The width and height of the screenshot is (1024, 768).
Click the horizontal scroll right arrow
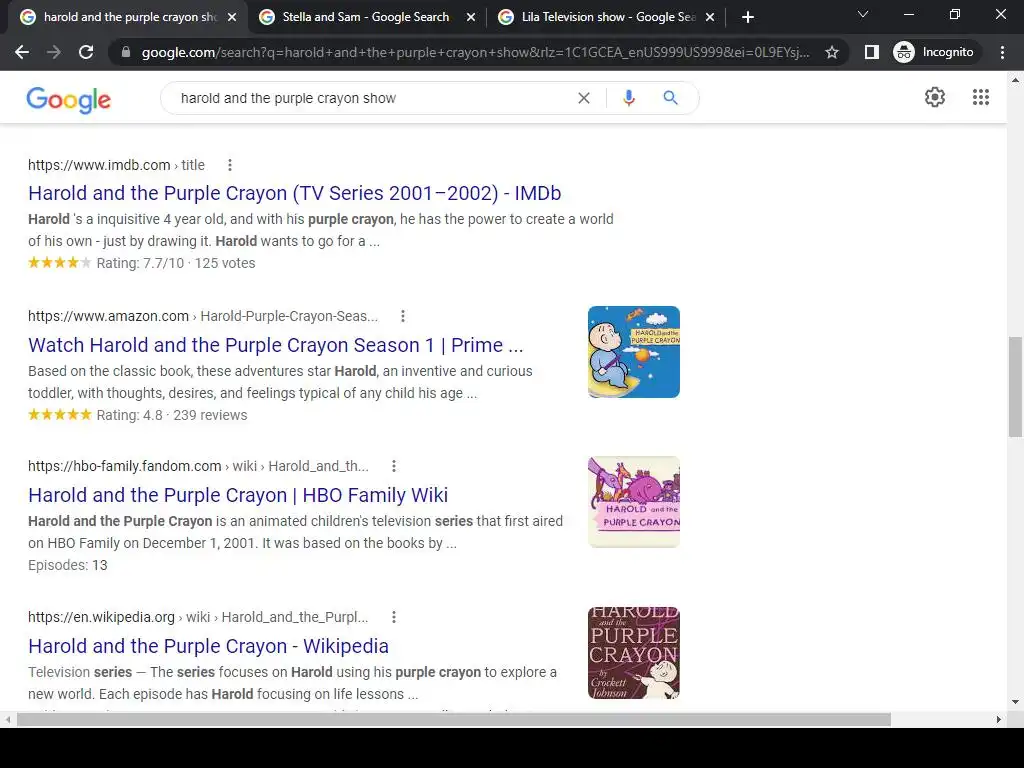[999, 720]
